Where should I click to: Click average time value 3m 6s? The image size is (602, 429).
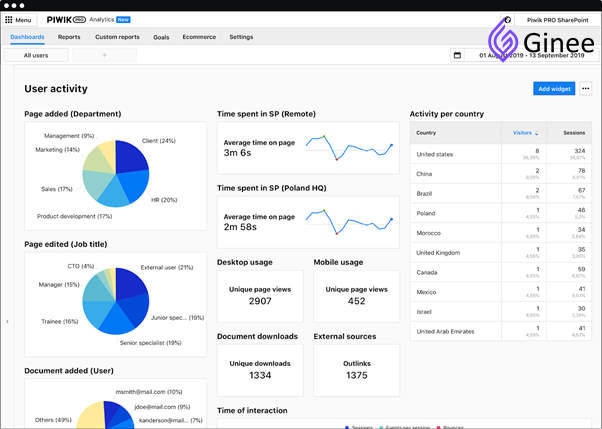click(237, 153)
